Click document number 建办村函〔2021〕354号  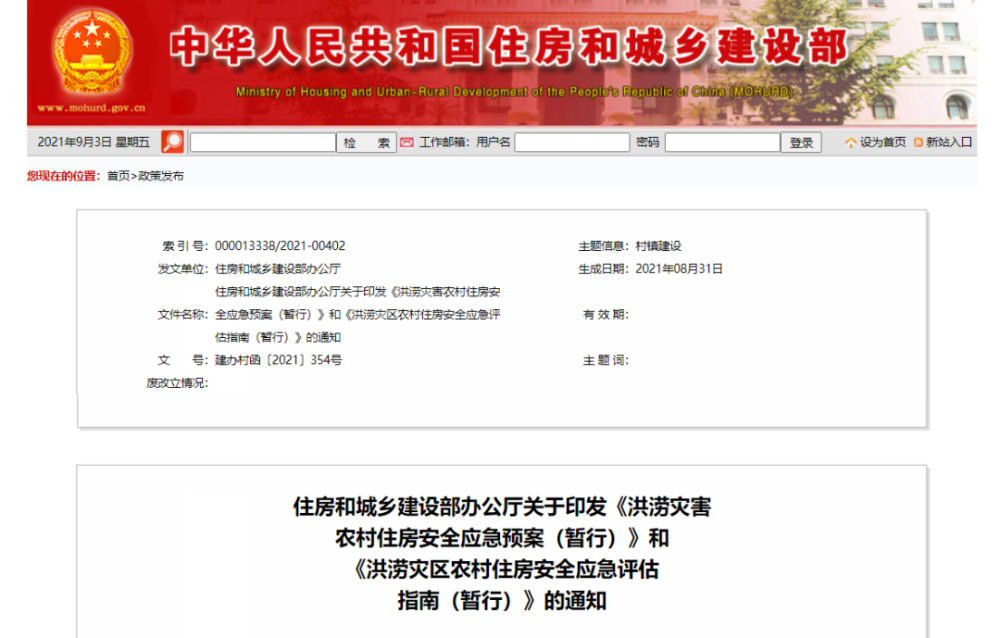click(x=278, y=360)
